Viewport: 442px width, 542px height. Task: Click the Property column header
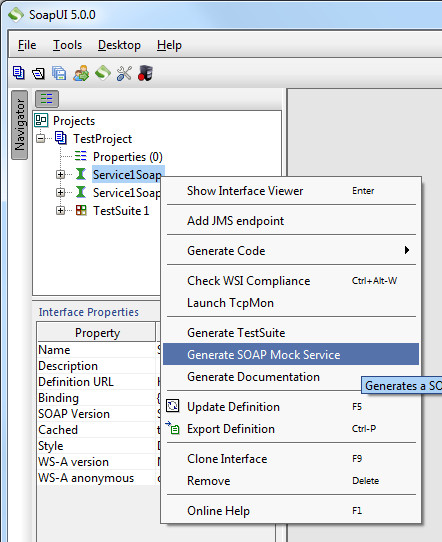97,333
